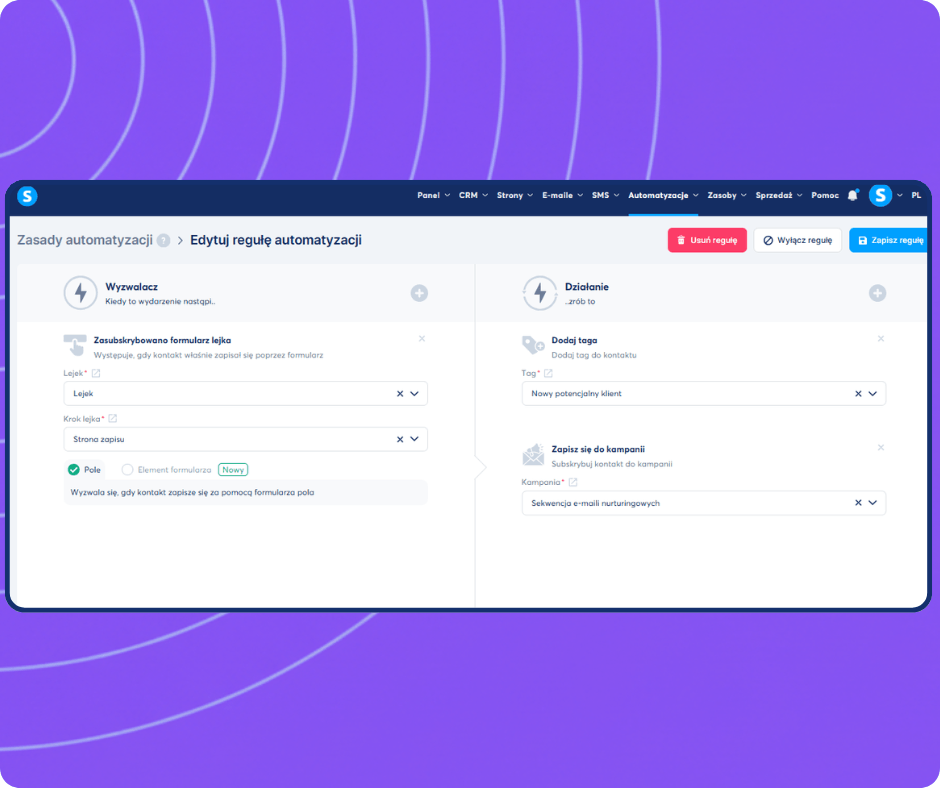The height and width of the screenshot is (788, 940).
Task: Open the Panel menu
Action: 433,195
